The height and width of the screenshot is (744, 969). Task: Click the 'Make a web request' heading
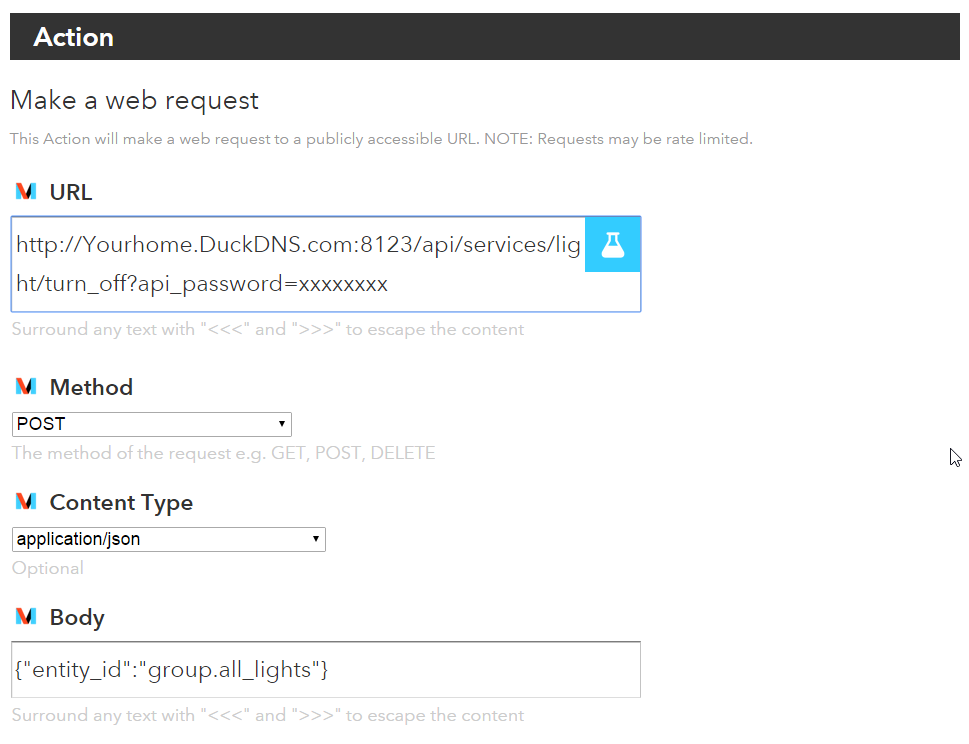click(x=134, y=101)
